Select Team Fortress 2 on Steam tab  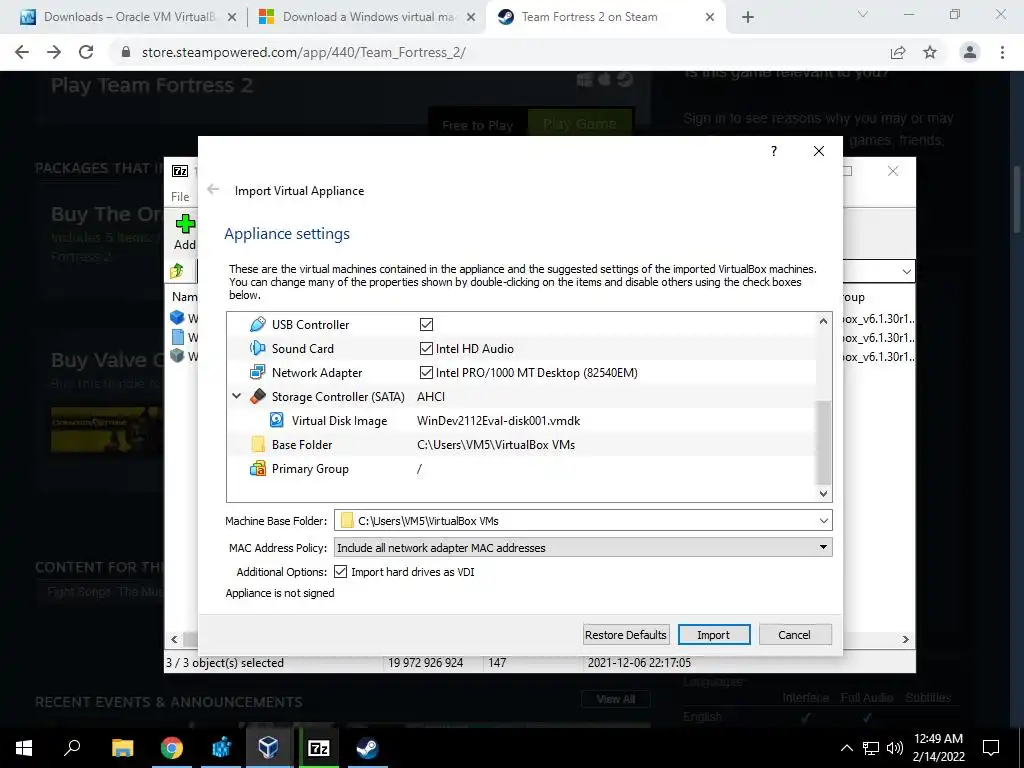click(604, 17)
